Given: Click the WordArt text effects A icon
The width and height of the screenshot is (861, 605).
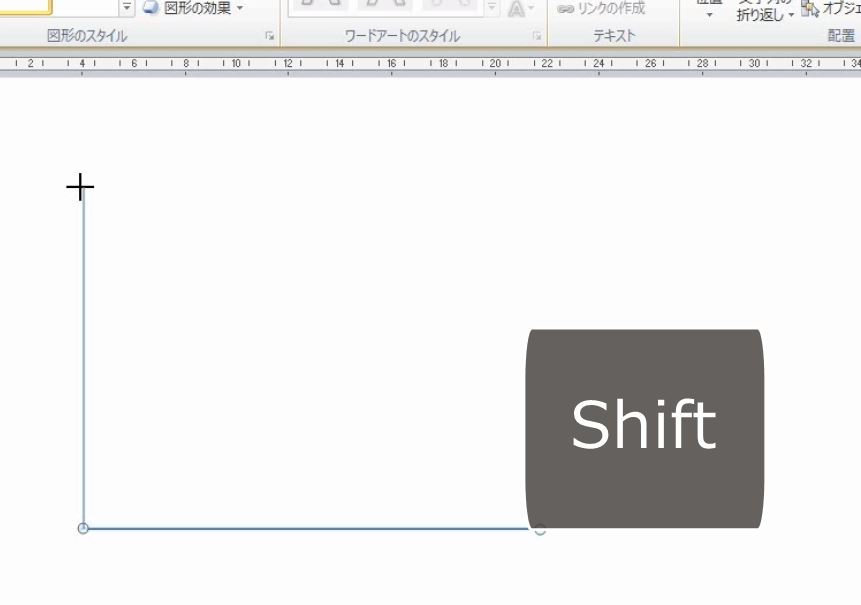Looking at the screenshot, I should 519,8.
